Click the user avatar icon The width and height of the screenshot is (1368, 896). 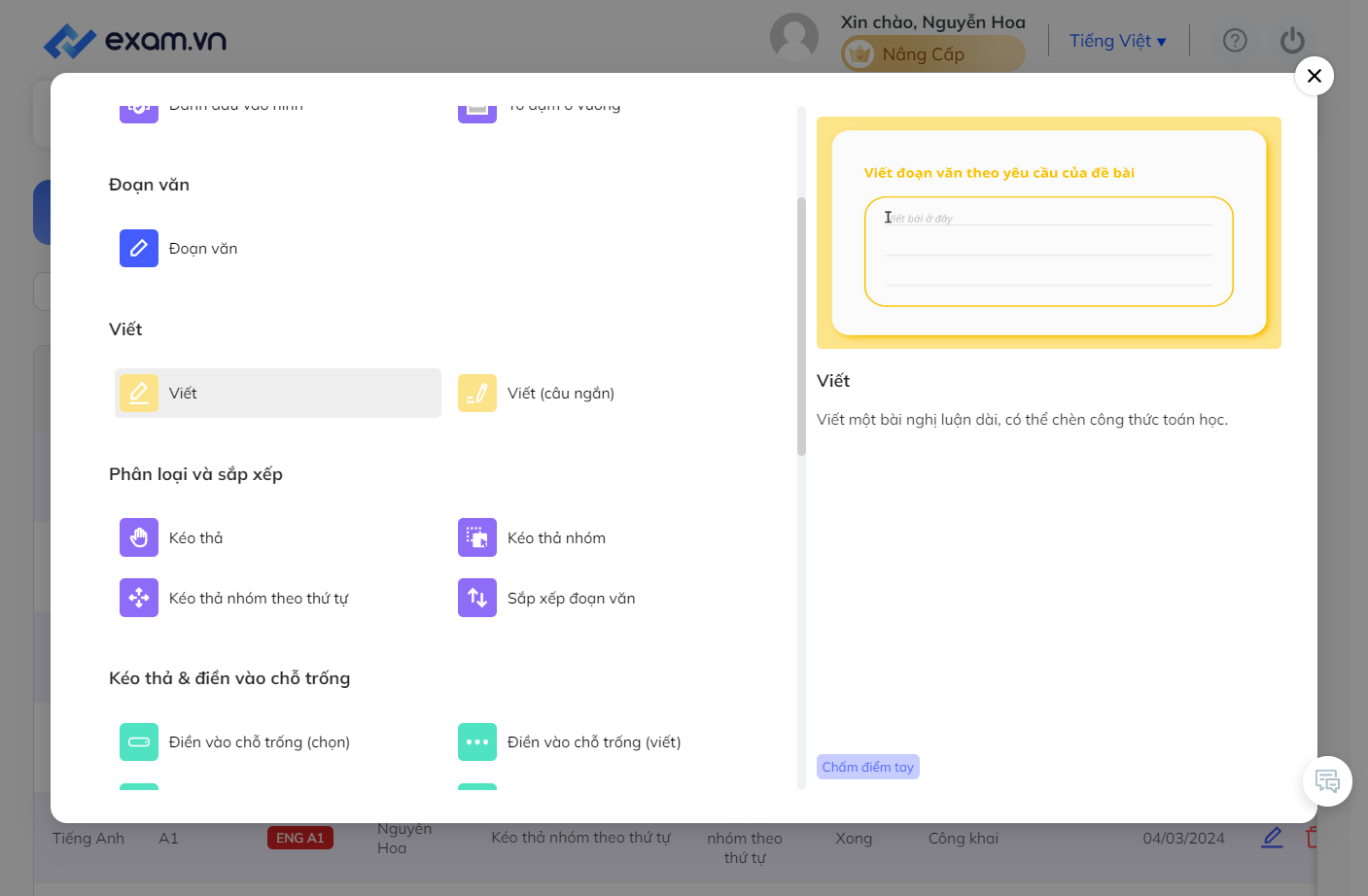[x=794, y=37]
